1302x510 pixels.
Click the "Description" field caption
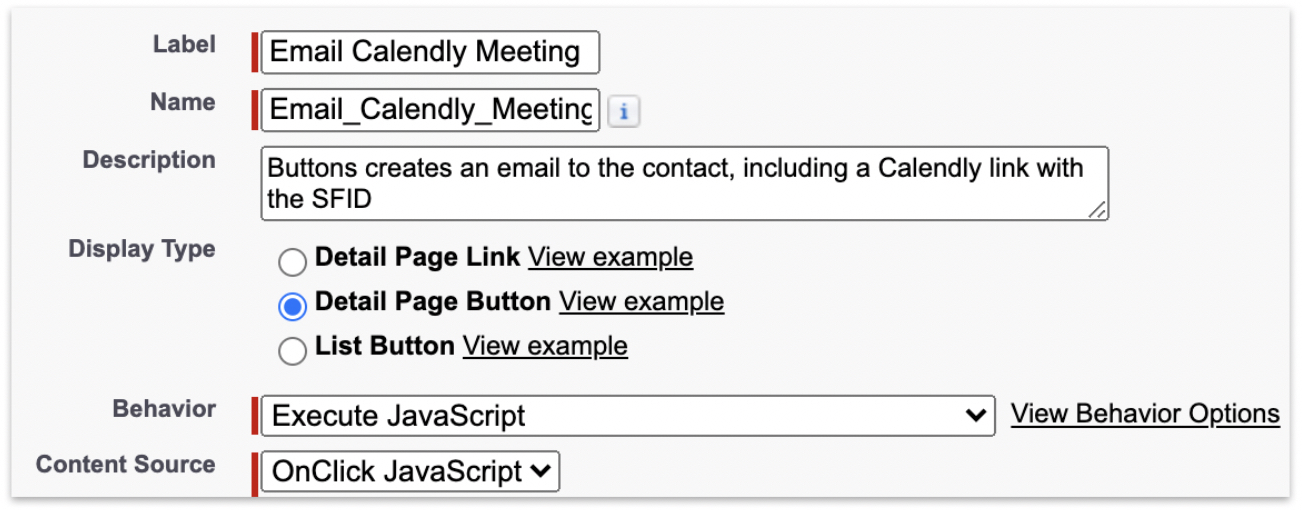149,161
